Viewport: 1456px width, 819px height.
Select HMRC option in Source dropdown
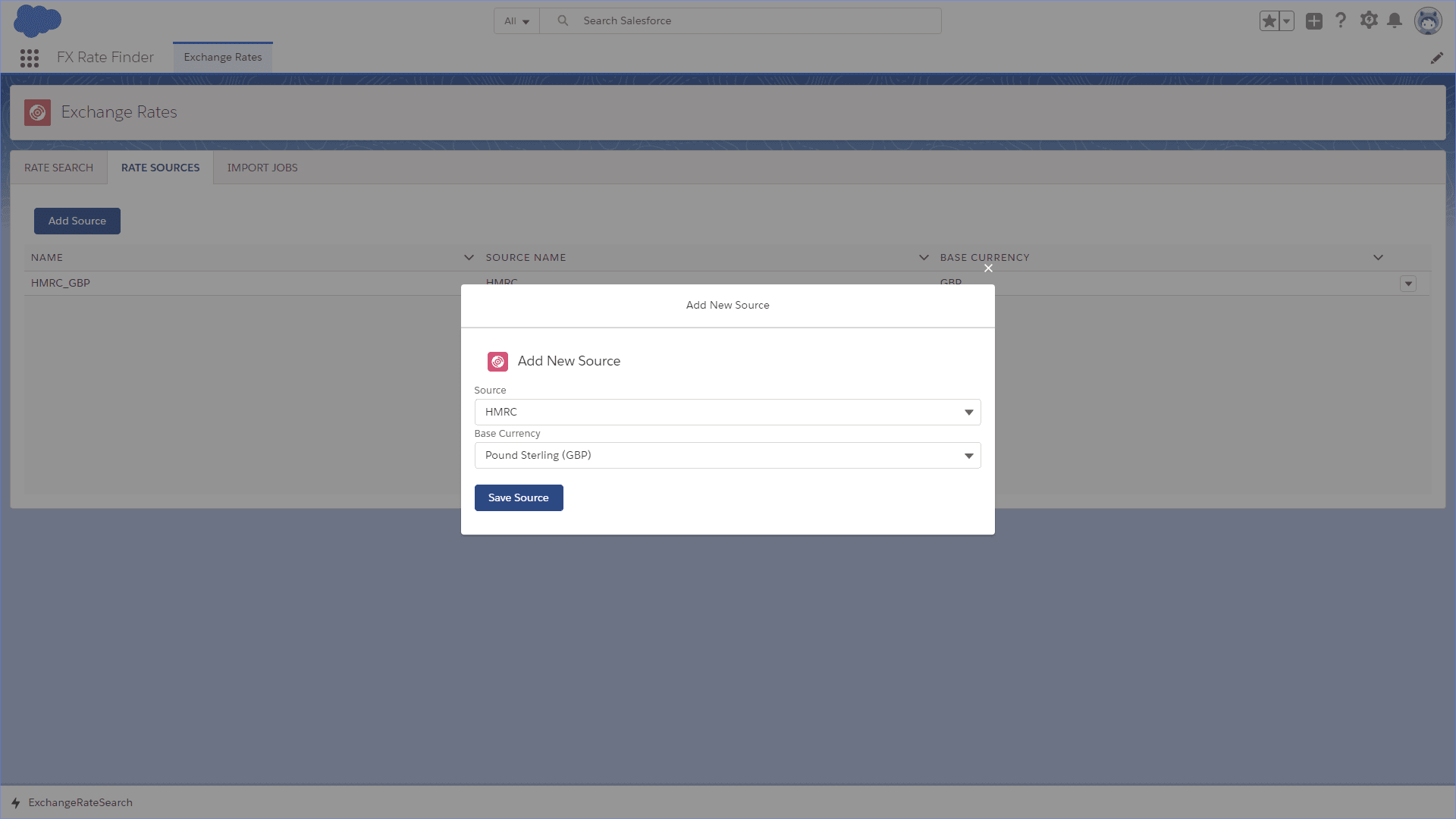[x=726, y=411]
